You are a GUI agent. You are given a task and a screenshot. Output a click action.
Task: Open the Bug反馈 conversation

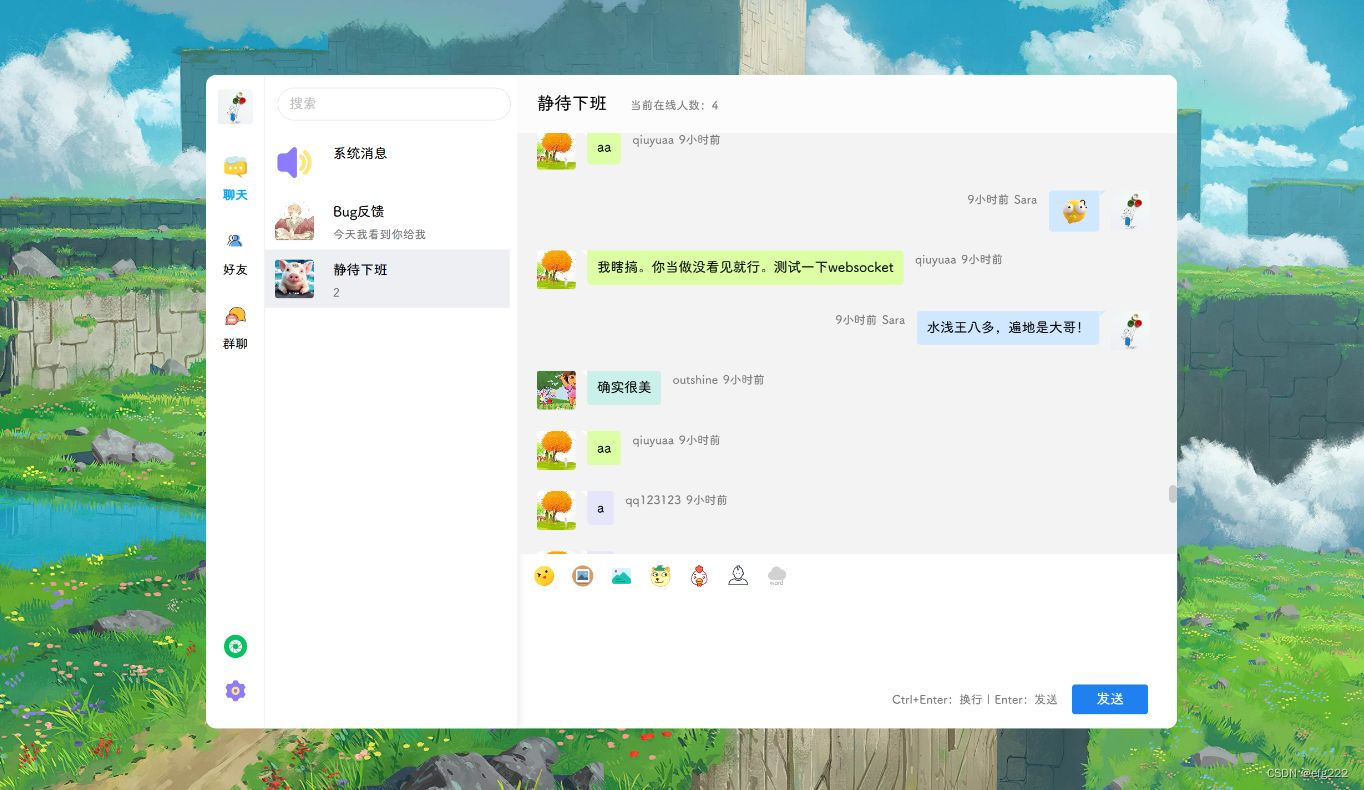(388, 221)
